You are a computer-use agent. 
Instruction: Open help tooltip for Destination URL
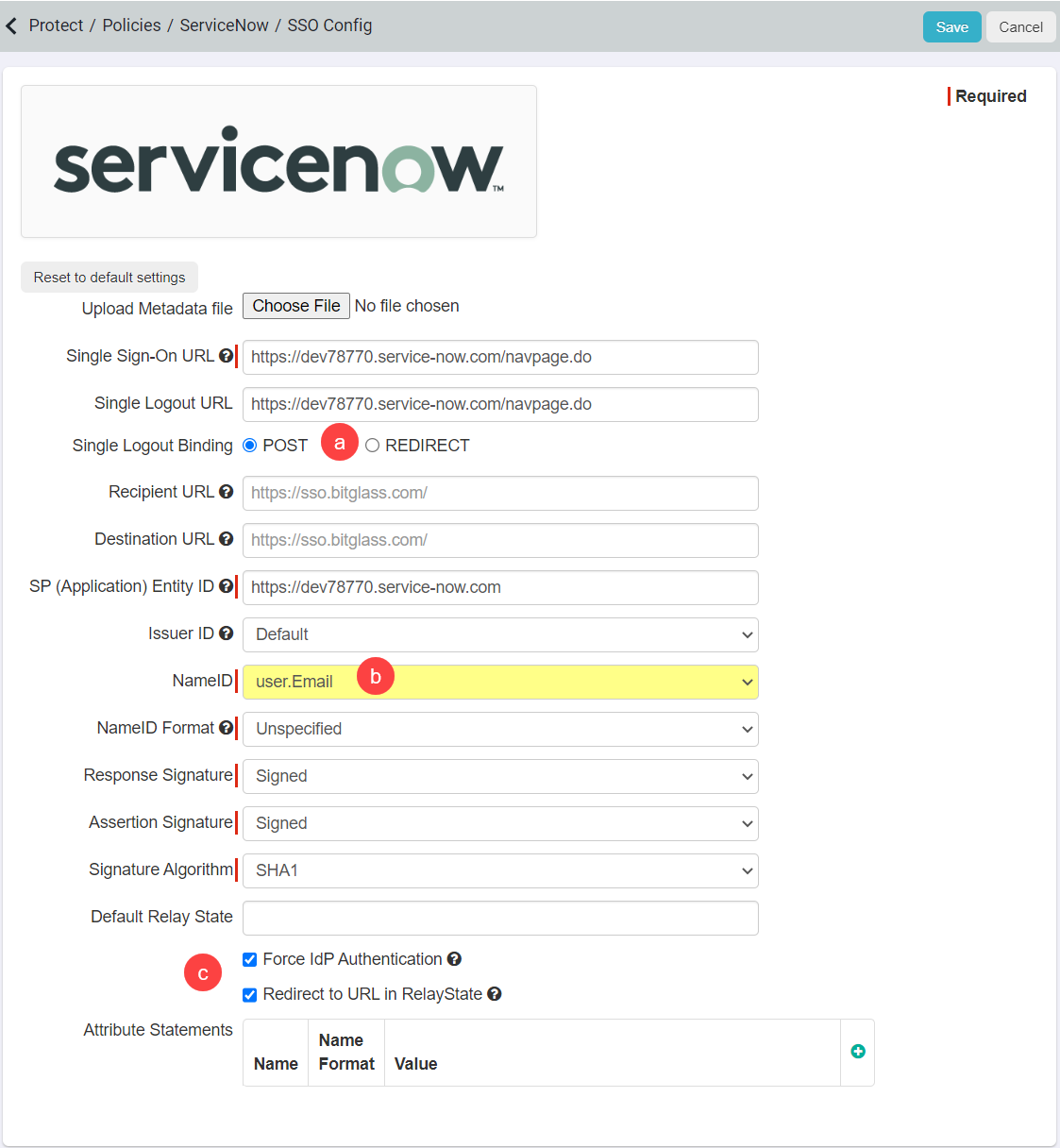227,538
